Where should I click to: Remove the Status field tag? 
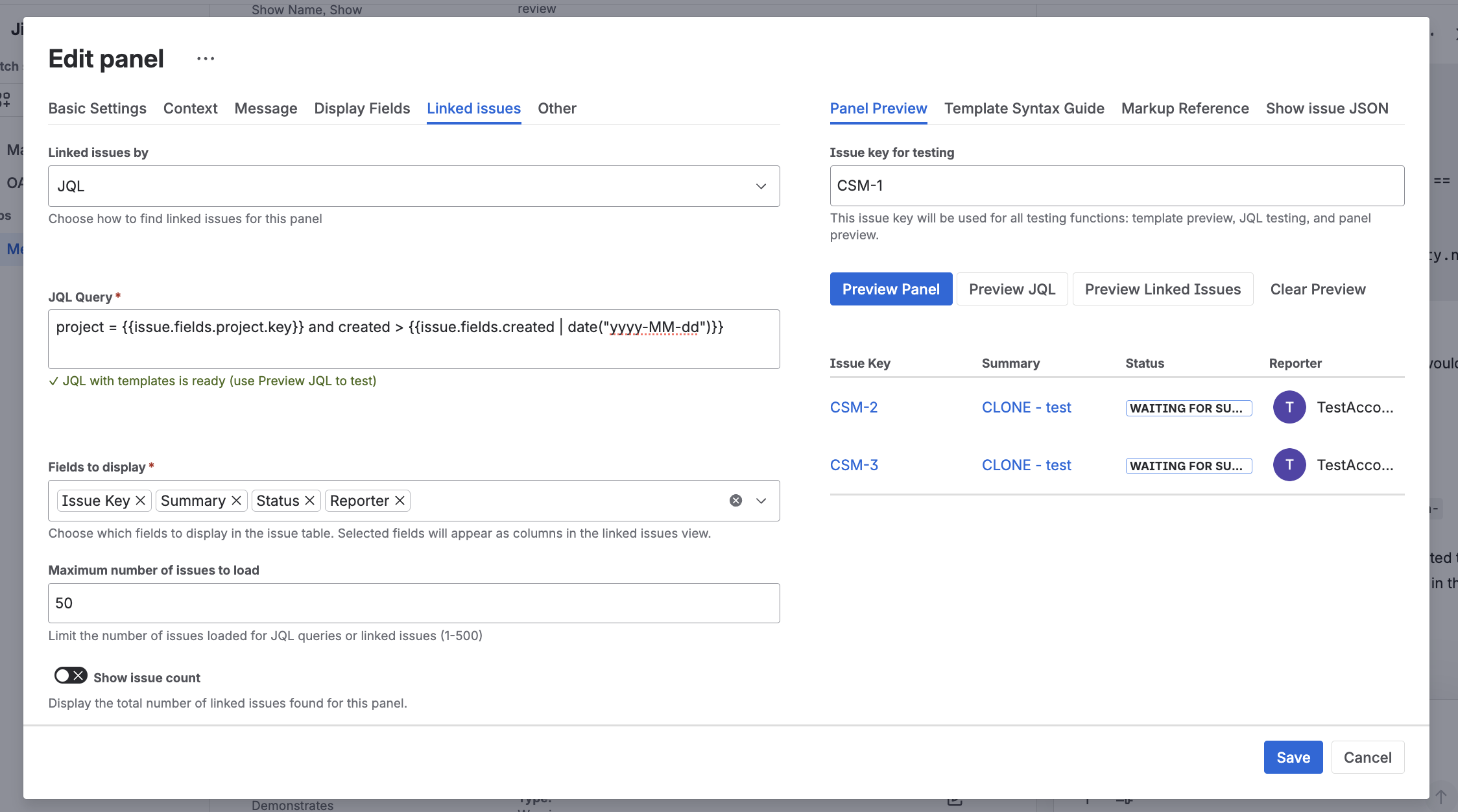[309, 501]
